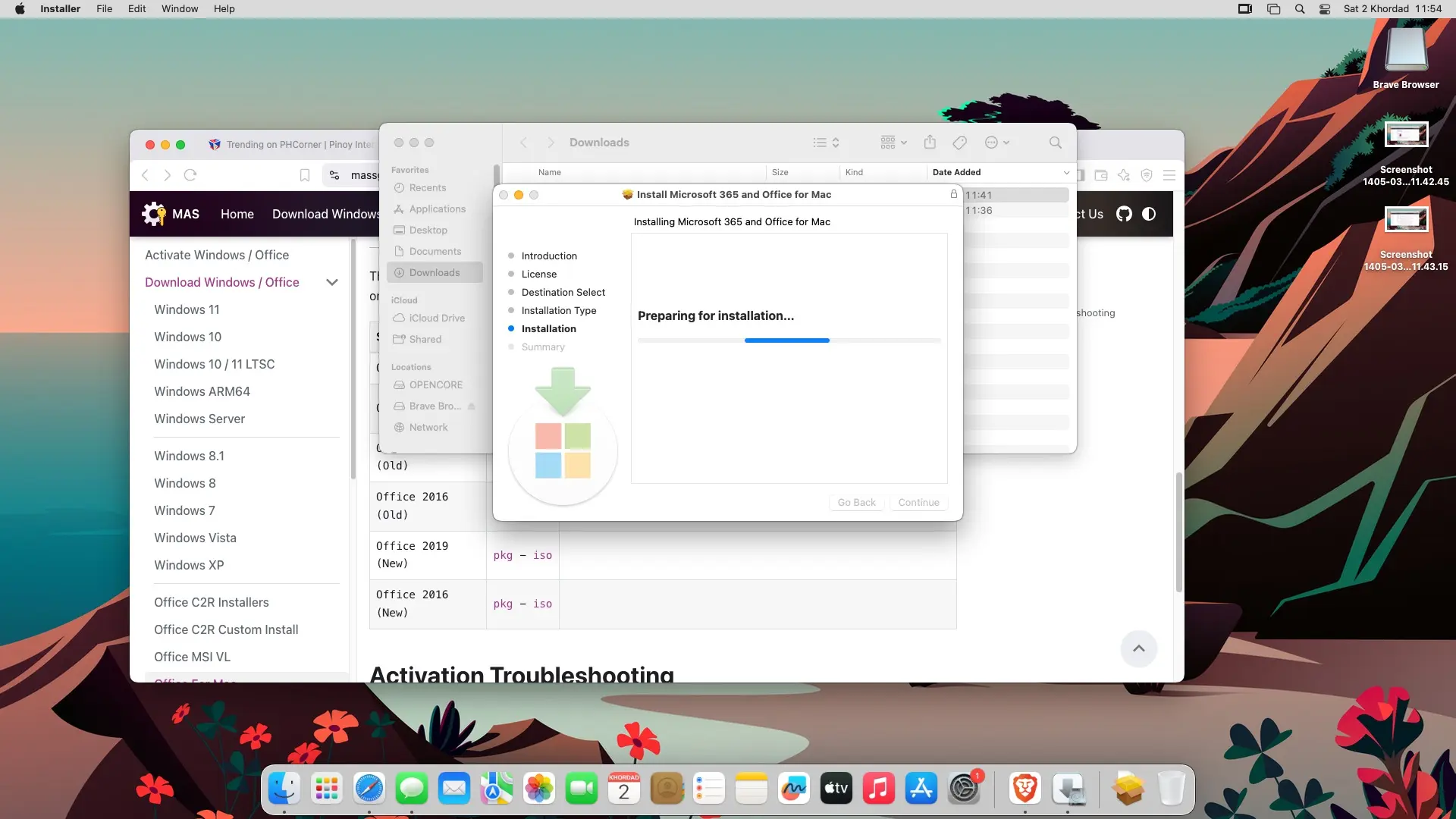Screen dimensions: 1456x819
Task: Open Office C2R Installers sidebar link
Action: tap(212, 602)
